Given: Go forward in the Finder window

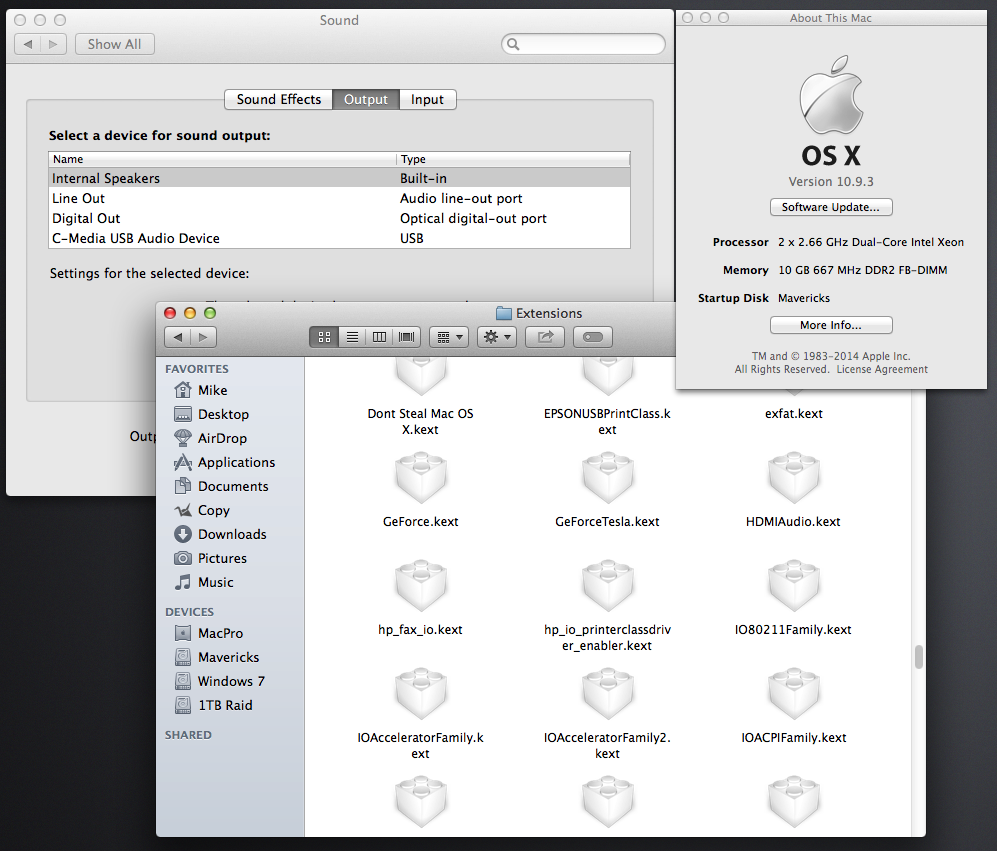Looking at the screenshot, I should tap(203, 337).
